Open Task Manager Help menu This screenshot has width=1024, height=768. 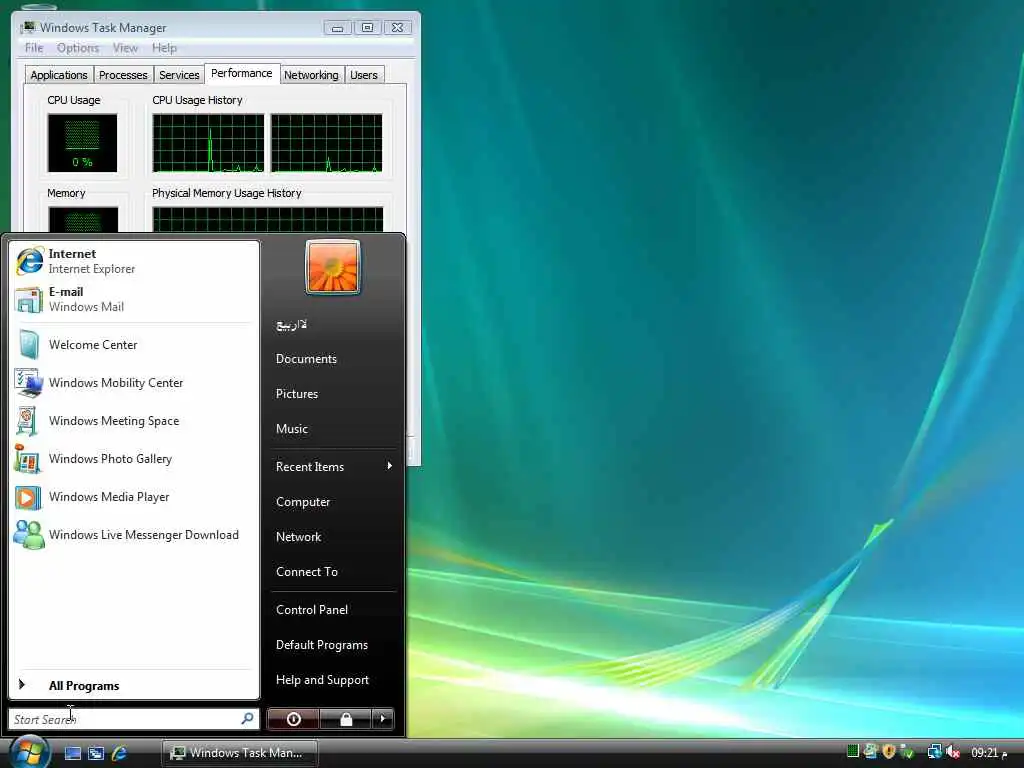click(164, 48)
